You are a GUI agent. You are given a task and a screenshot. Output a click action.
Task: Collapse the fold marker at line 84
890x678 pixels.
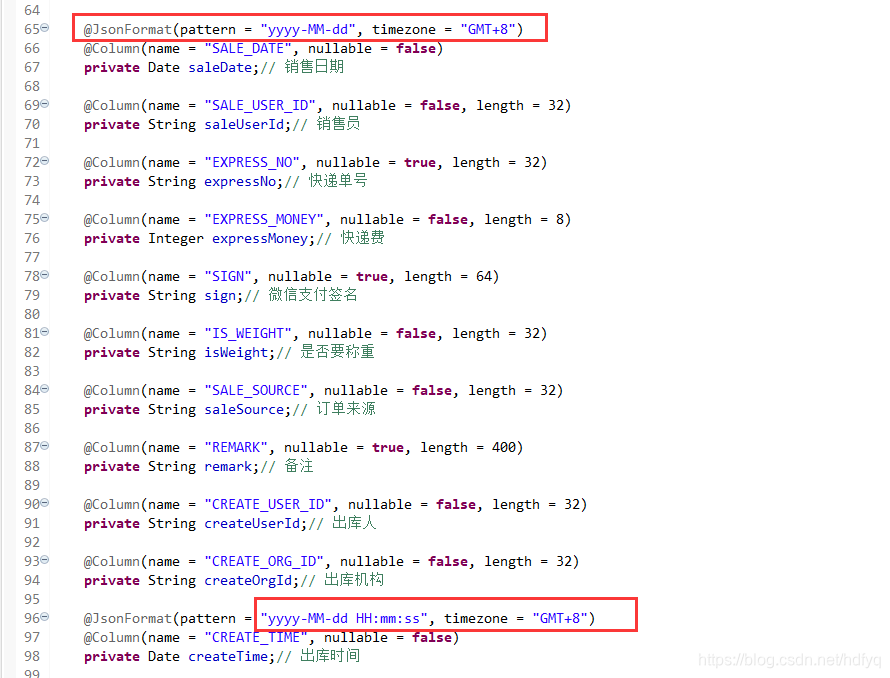coord(45,388)
